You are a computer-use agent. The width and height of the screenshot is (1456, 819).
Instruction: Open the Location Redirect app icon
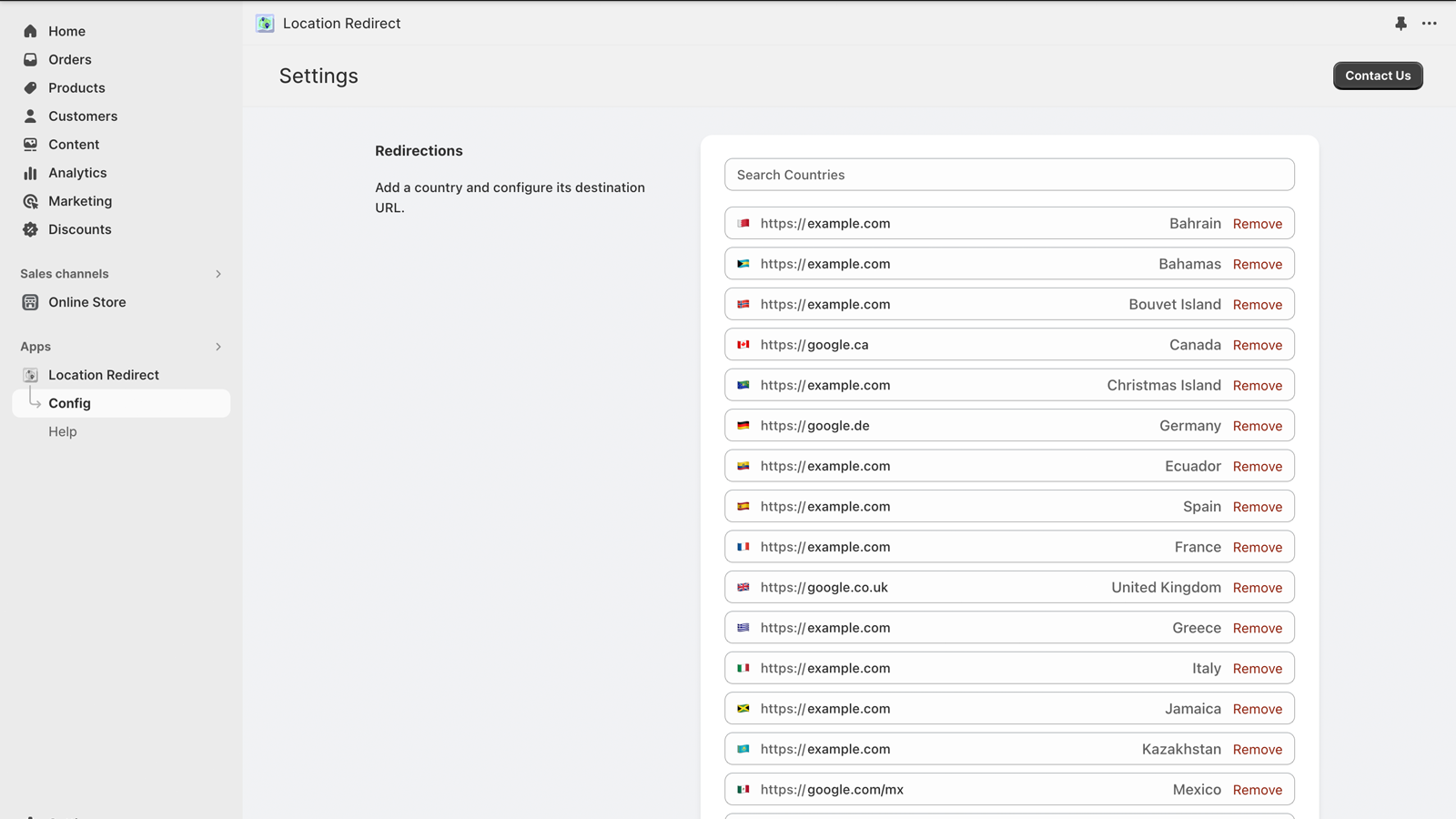[x=30, y=374]
